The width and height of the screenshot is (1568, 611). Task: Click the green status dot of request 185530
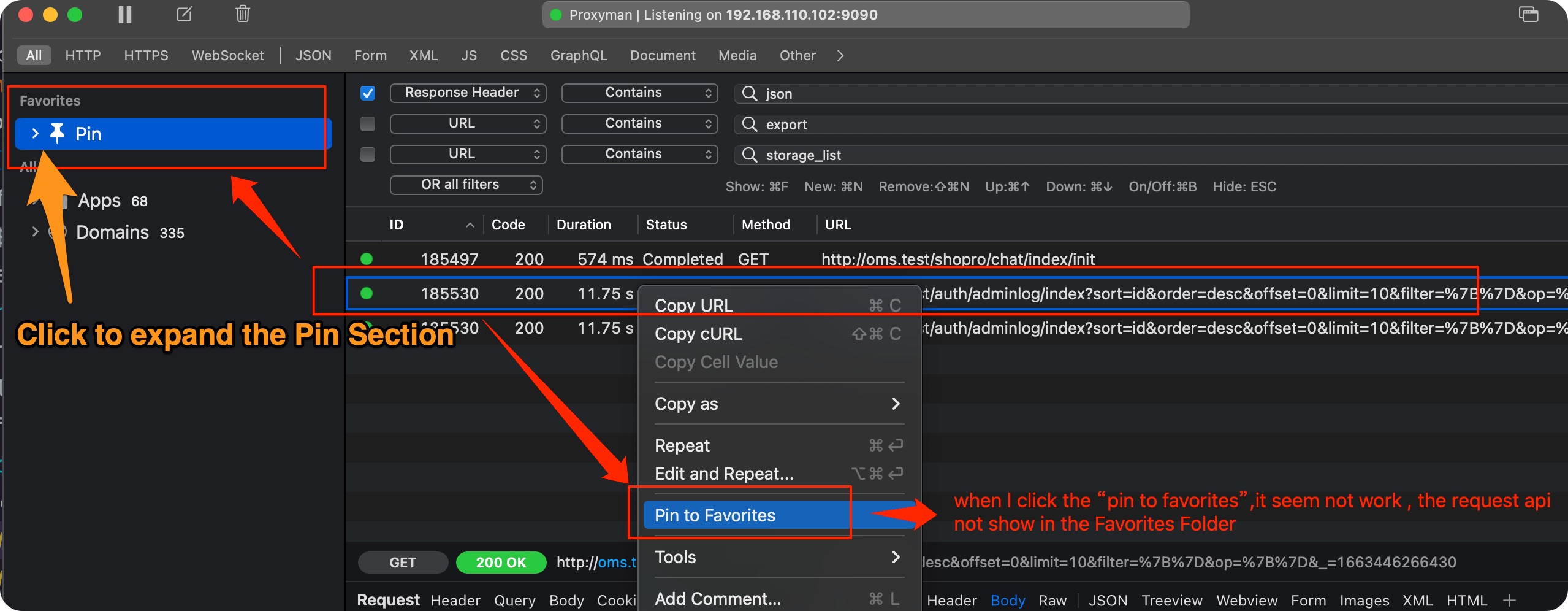367,293
